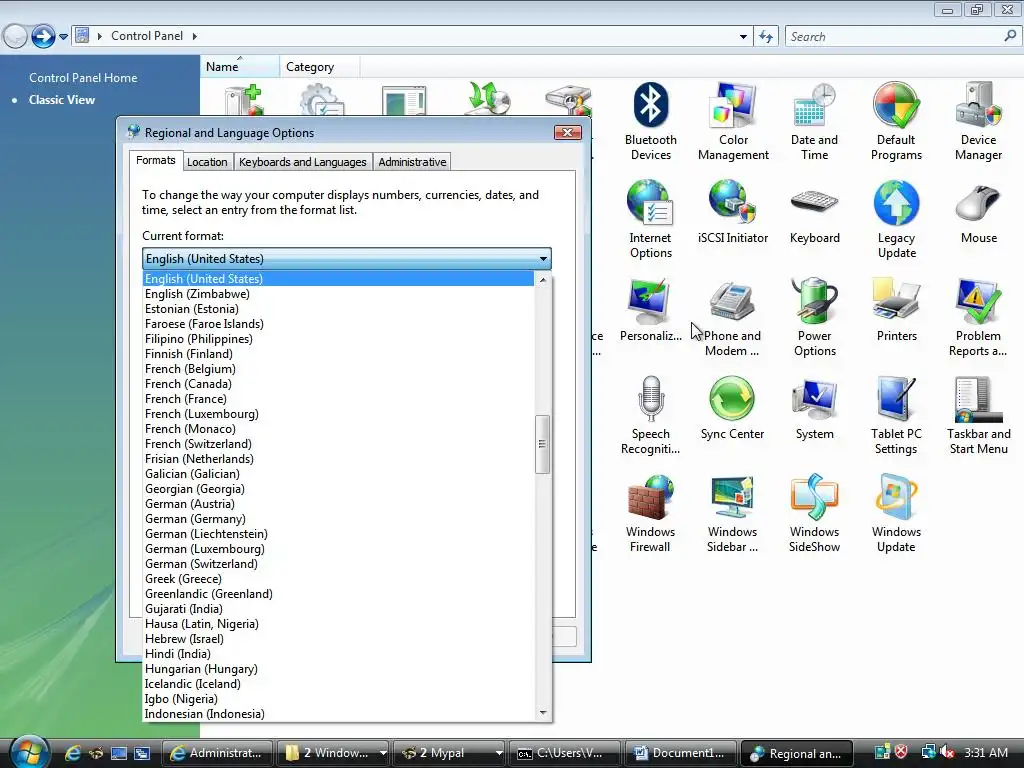Click the Start orb button
The width and height of the screenshot is (1024, 768).
point(28,752)
